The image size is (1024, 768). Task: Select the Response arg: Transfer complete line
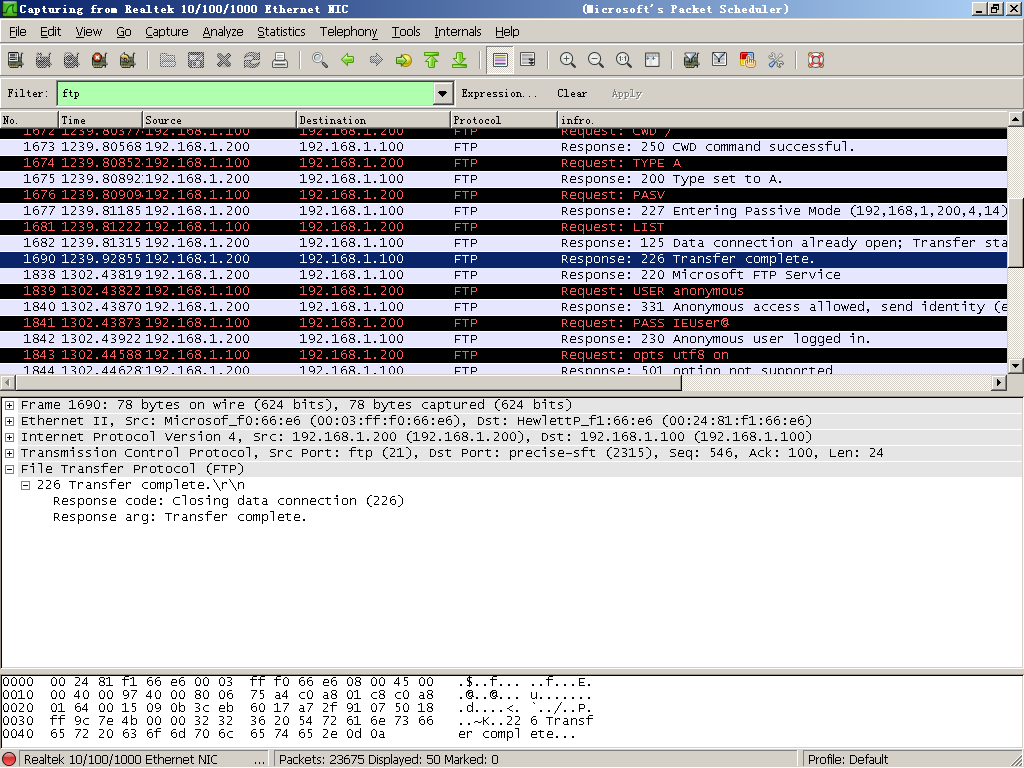point(180,517)
